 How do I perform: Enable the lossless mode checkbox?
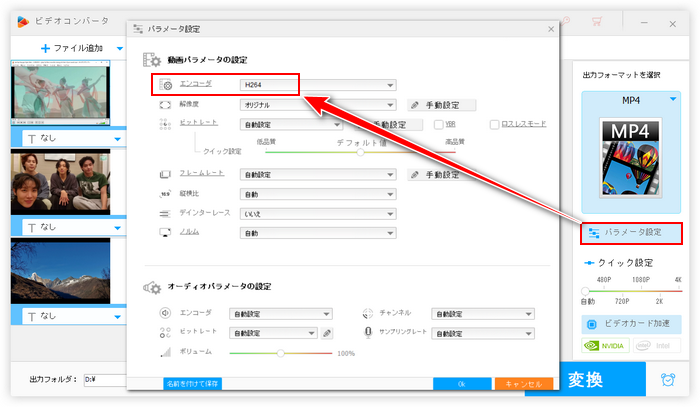(x=494, y=125)
